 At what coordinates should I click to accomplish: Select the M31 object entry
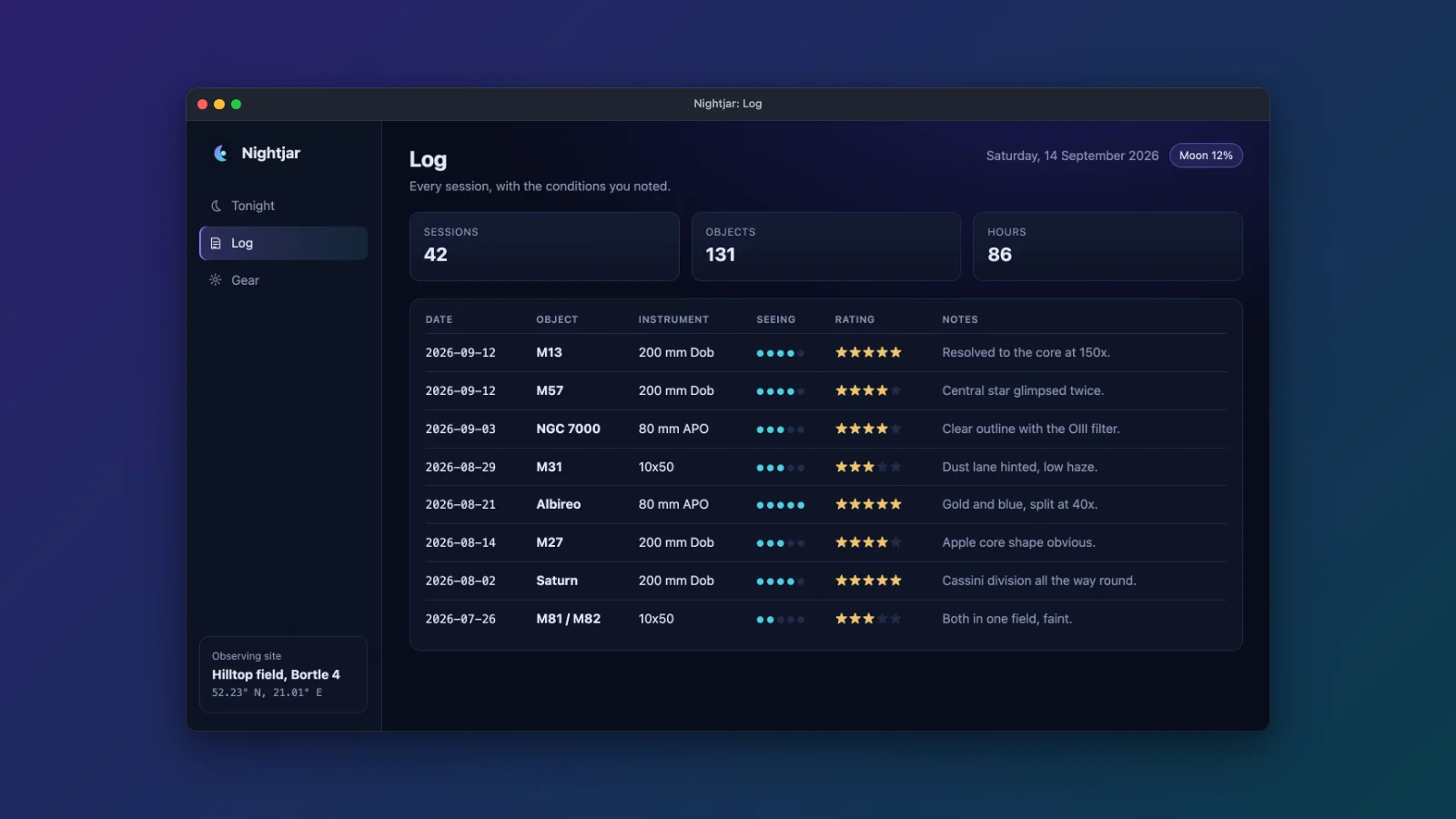549,467
